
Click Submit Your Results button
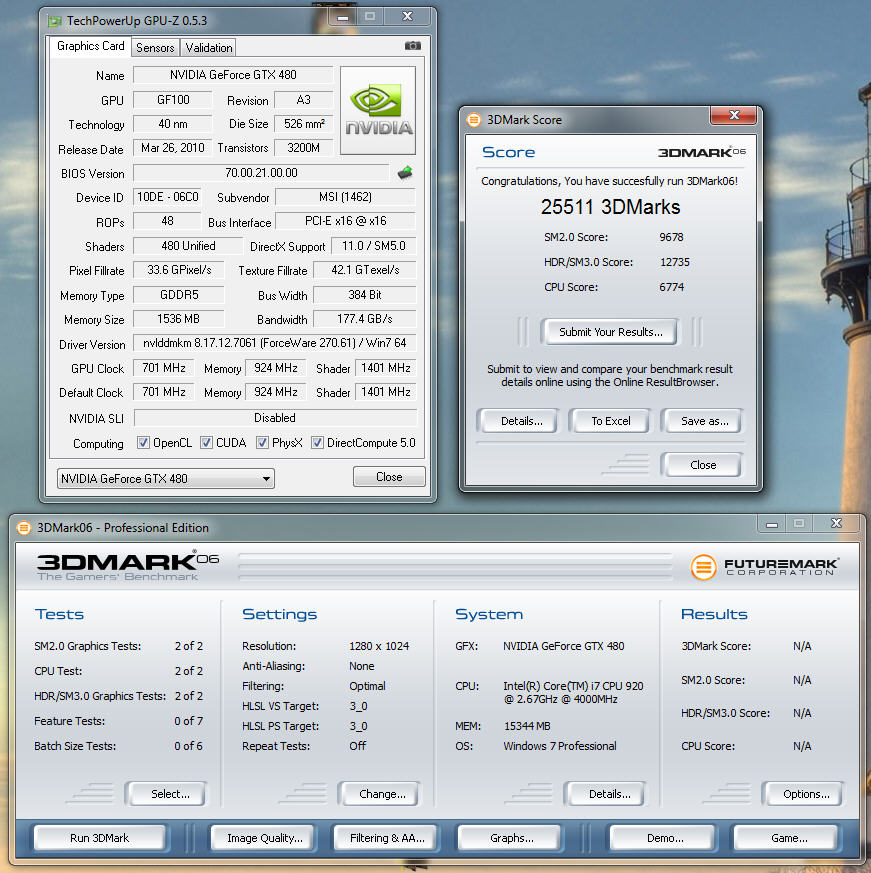pyautogui.click(x=610, y=332)
